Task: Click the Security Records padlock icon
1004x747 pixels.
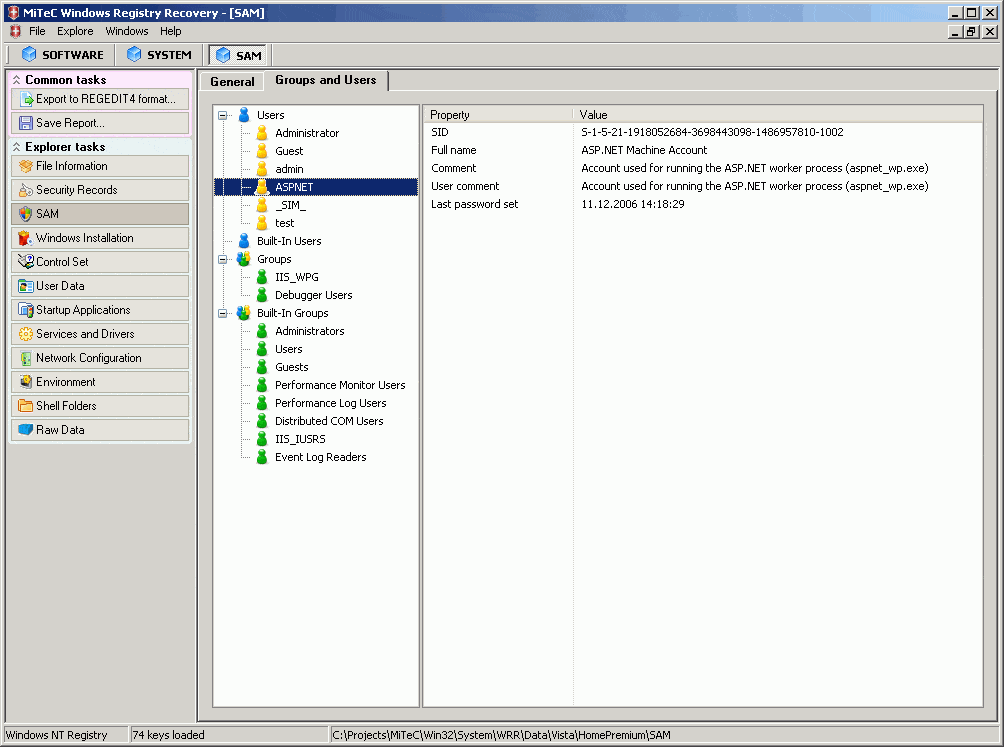Action: click(26, 190)
